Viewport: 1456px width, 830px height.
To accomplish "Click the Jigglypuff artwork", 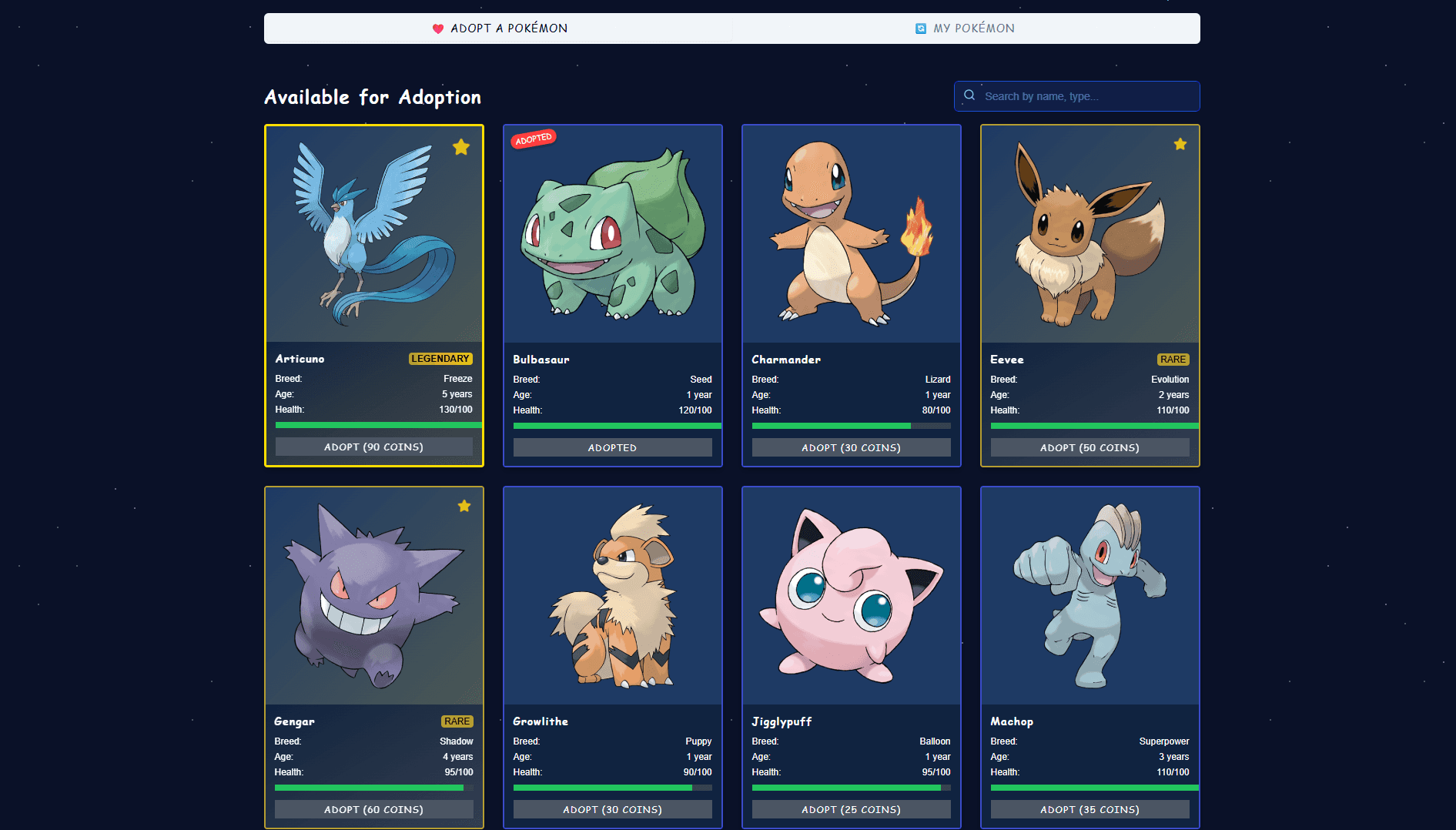I will [x=852, y=595].
